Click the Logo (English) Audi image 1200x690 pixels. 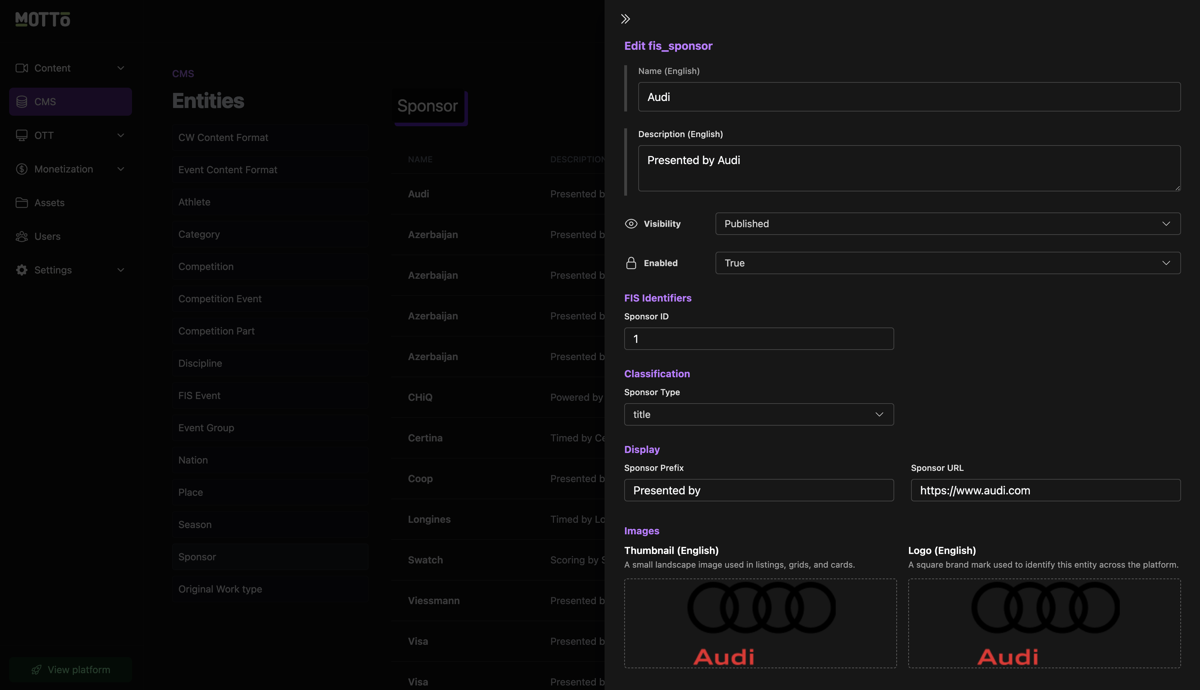point(1044,623)
